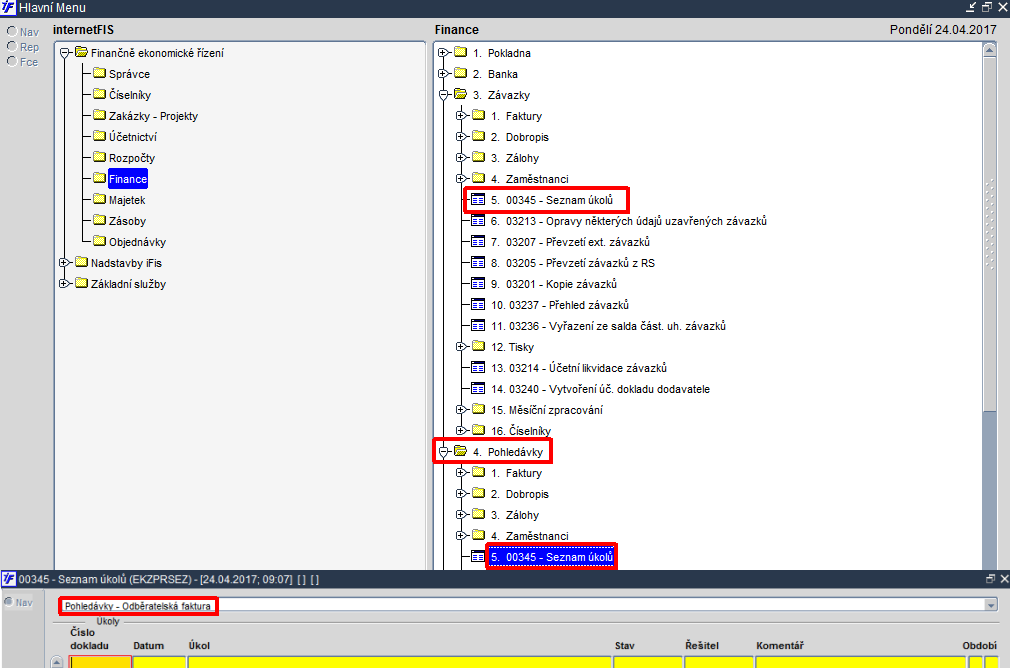The height and width of the screenshot is (668, 1010).
Task: Click the Řešitel column header
Action: coord(701,645)
